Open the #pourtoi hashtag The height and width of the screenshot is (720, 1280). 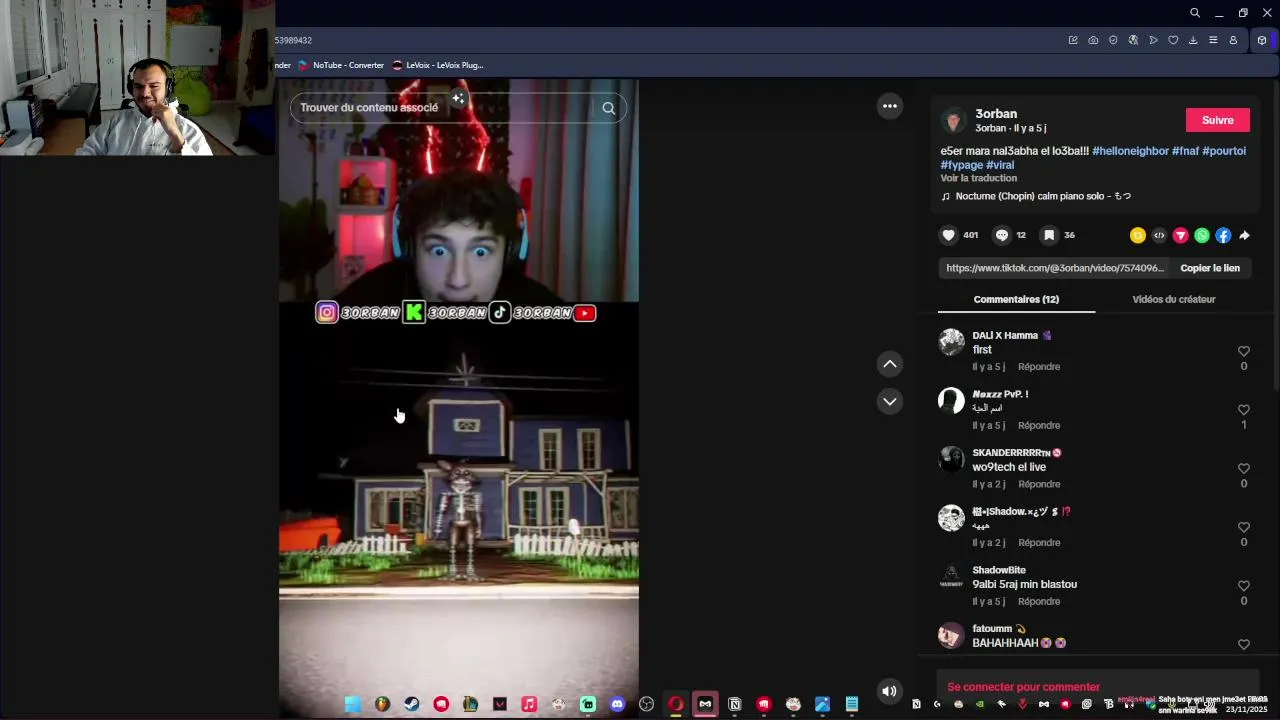point(1224,151)
